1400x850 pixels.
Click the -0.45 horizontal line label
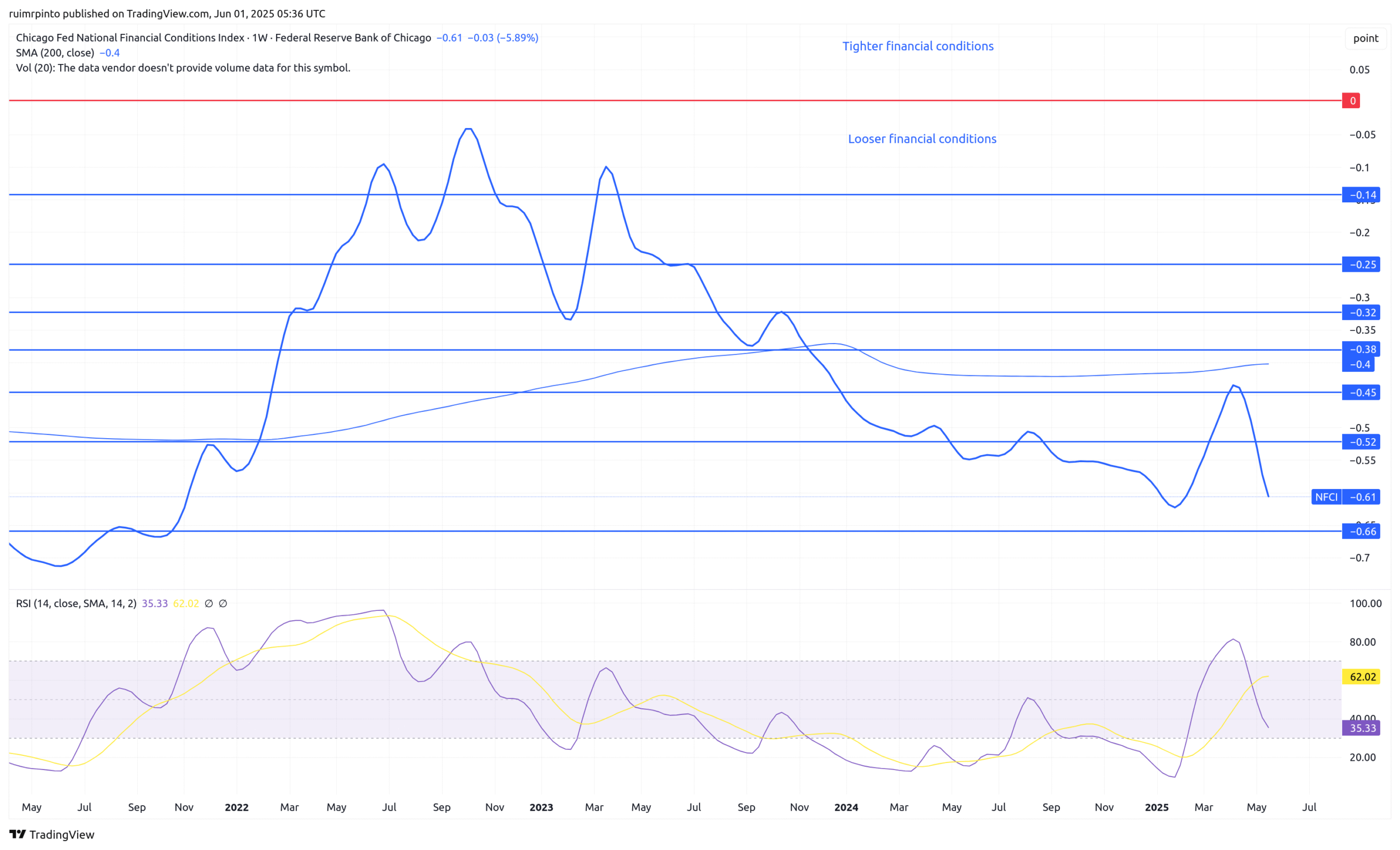1362,393
